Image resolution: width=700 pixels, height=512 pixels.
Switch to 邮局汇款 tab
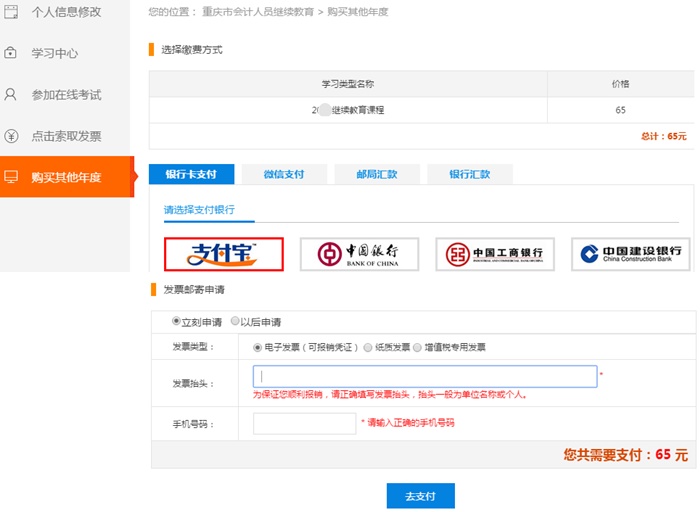point(376,174)
